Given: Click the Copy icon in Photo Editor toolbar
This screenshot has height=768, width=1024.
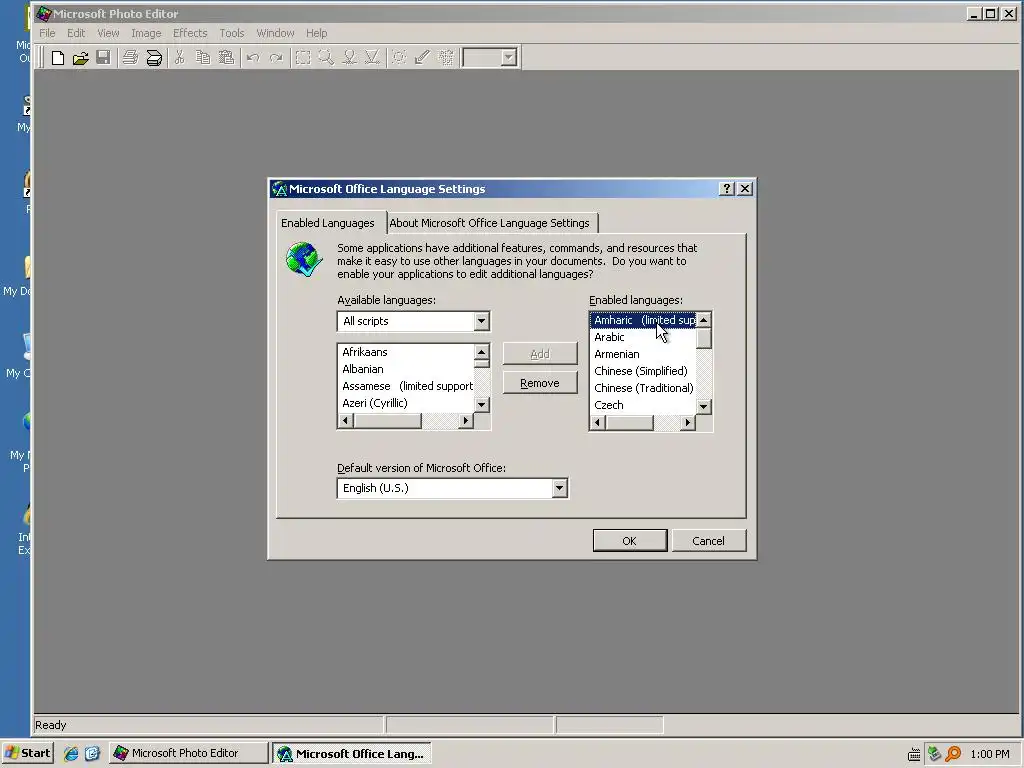Looking at the screenshot, I should (x=203, y=58).
